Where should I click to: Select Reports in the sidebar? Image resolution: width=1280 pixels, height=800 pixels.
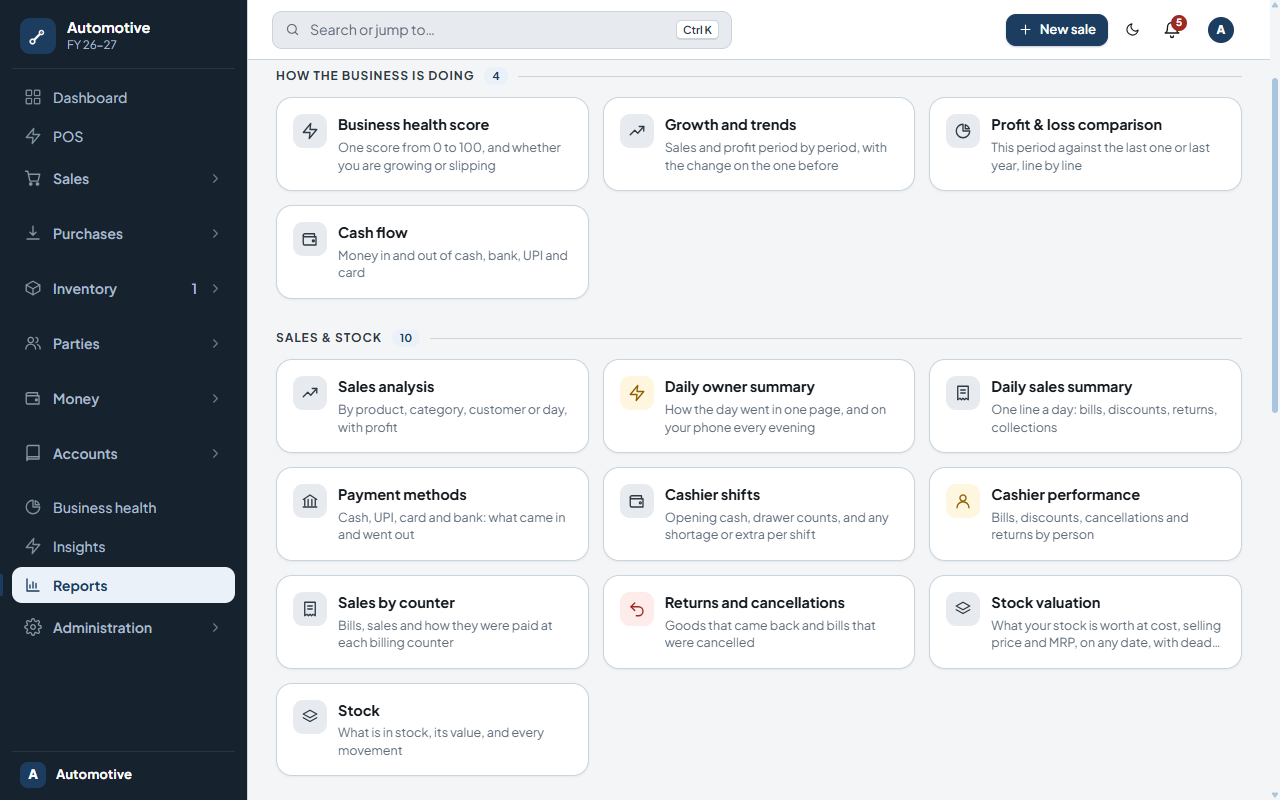(123, 586)
